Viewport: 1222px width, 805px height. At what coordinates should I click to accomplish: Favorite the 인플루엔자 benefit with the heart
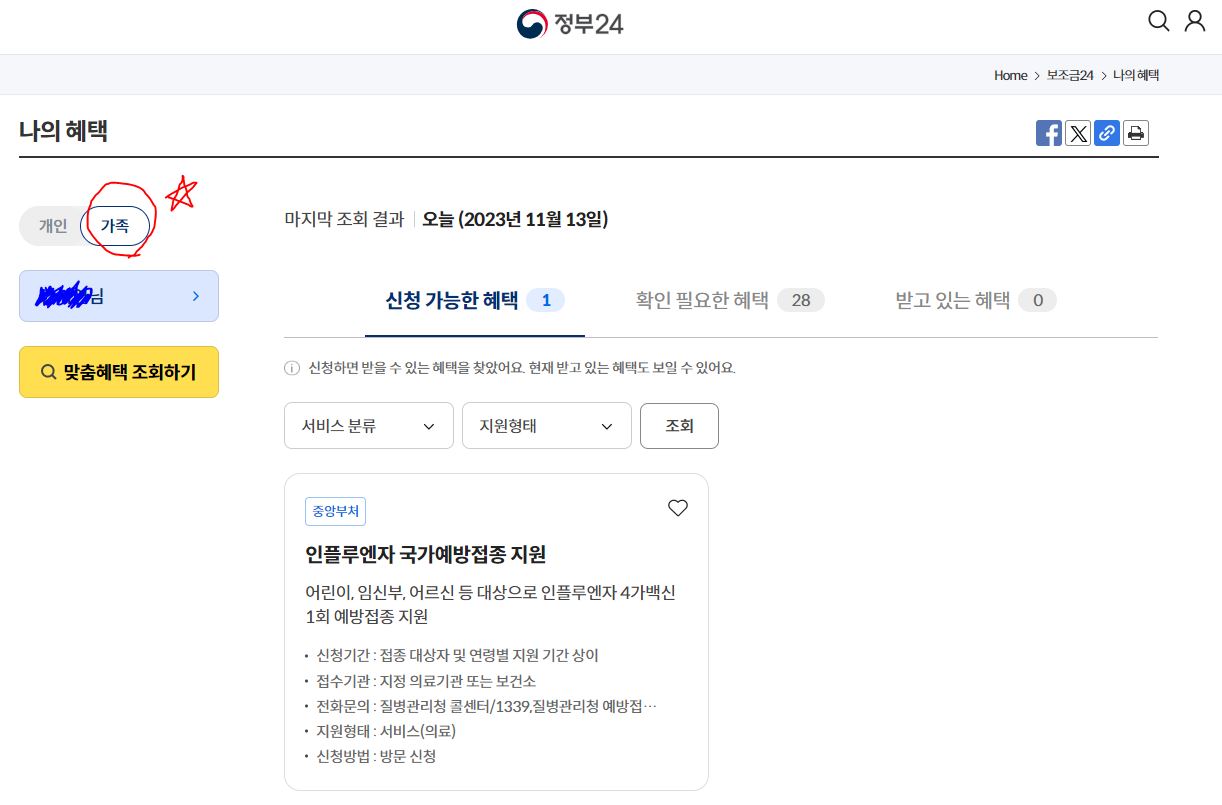click(x=677, y=508)
